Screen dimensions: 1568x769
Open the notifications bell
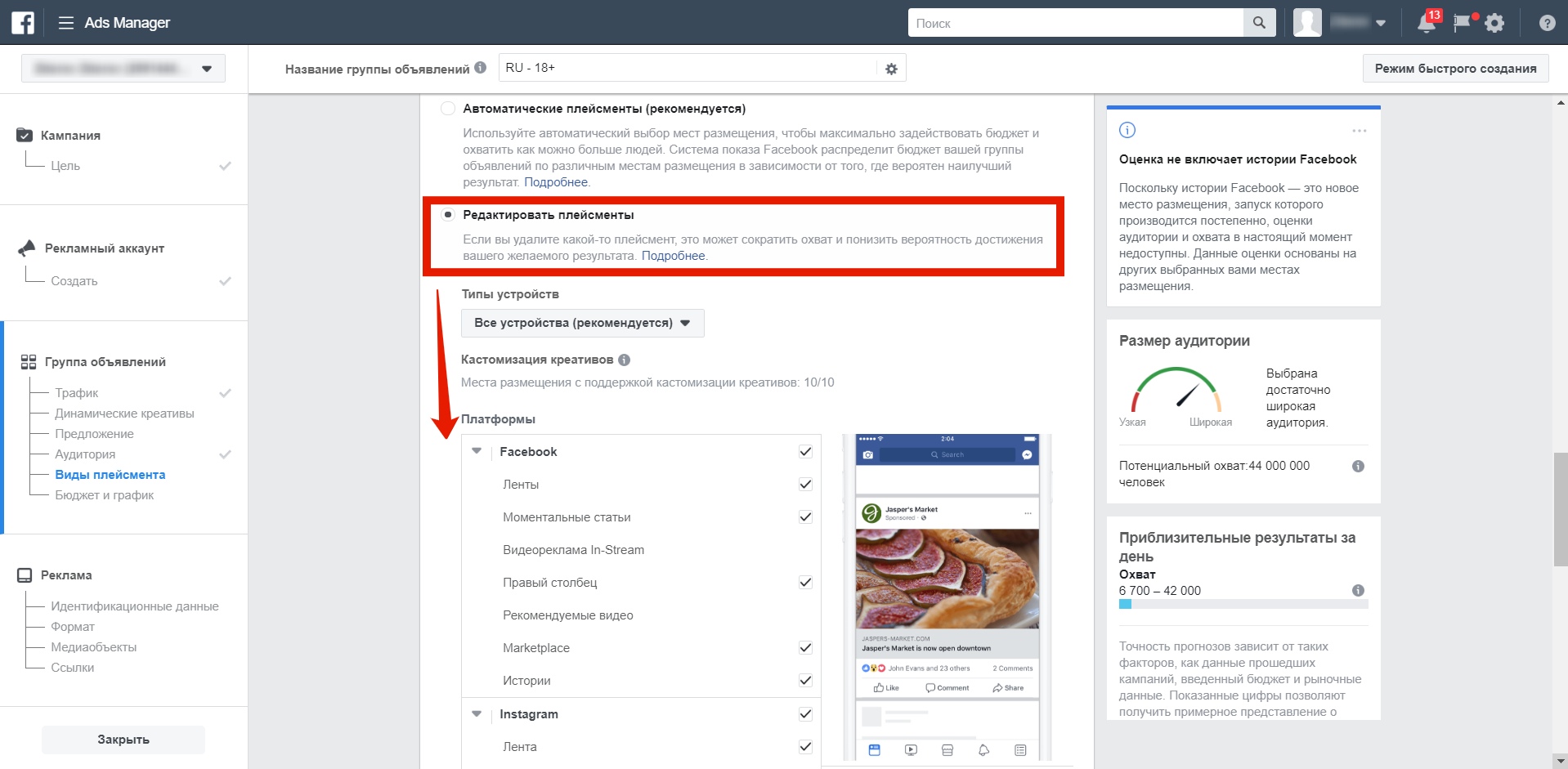1427,24
